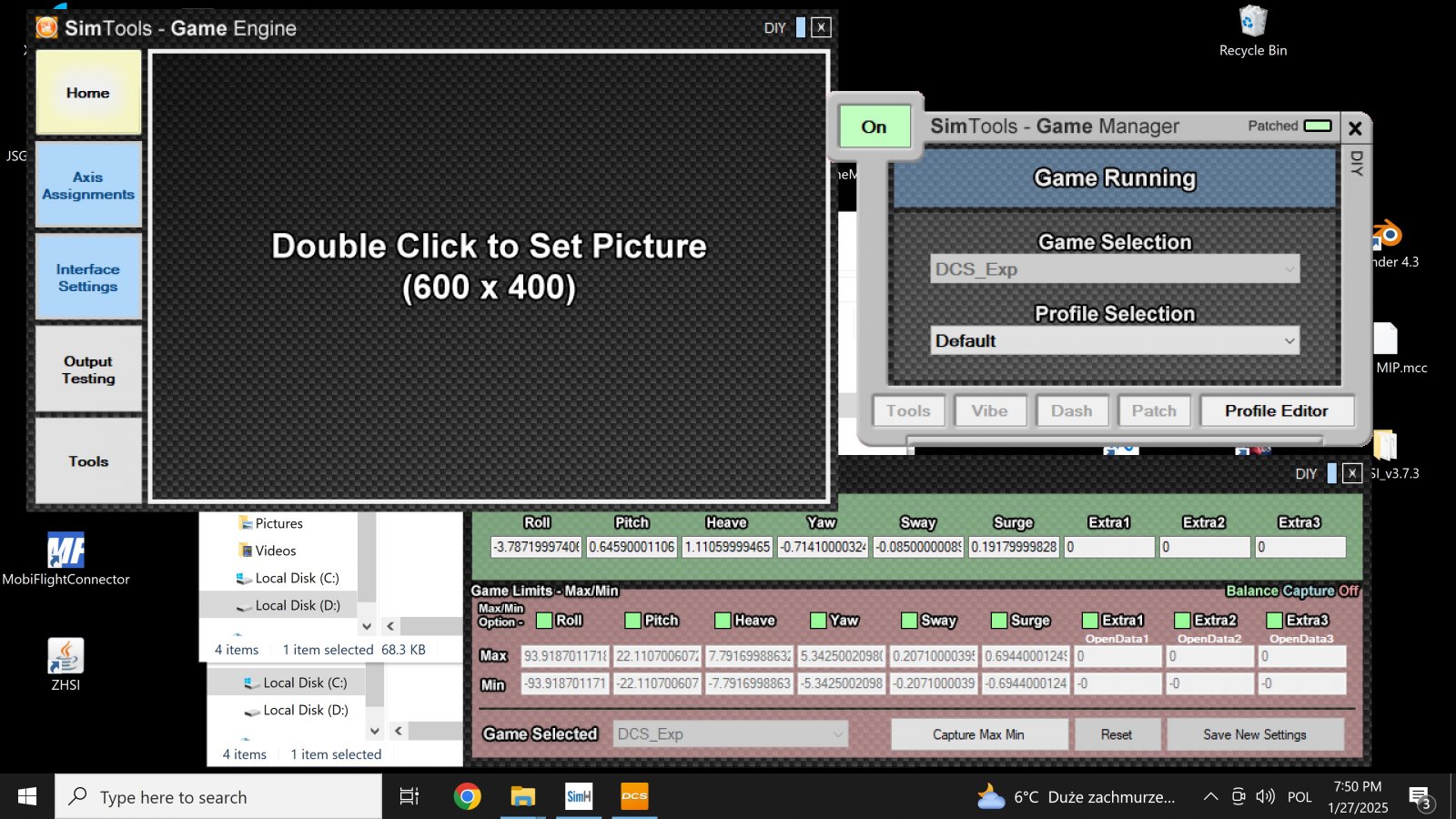Open the ZHSI desktop shortcut
The height and width of the screenshot is (819, 1456).
point(66,664)
